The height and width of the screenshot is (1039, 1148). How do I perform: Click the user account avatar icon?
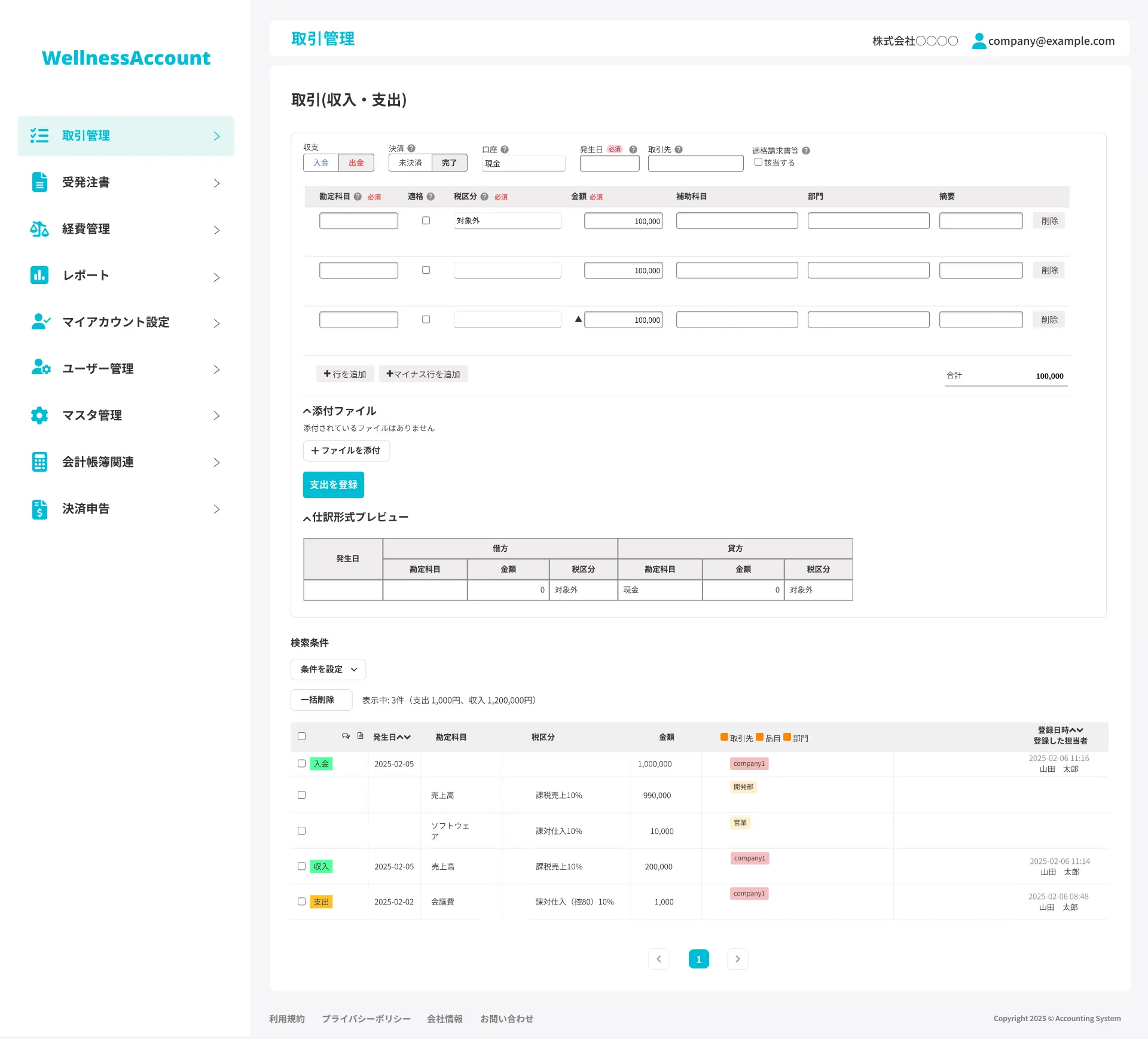979,41
